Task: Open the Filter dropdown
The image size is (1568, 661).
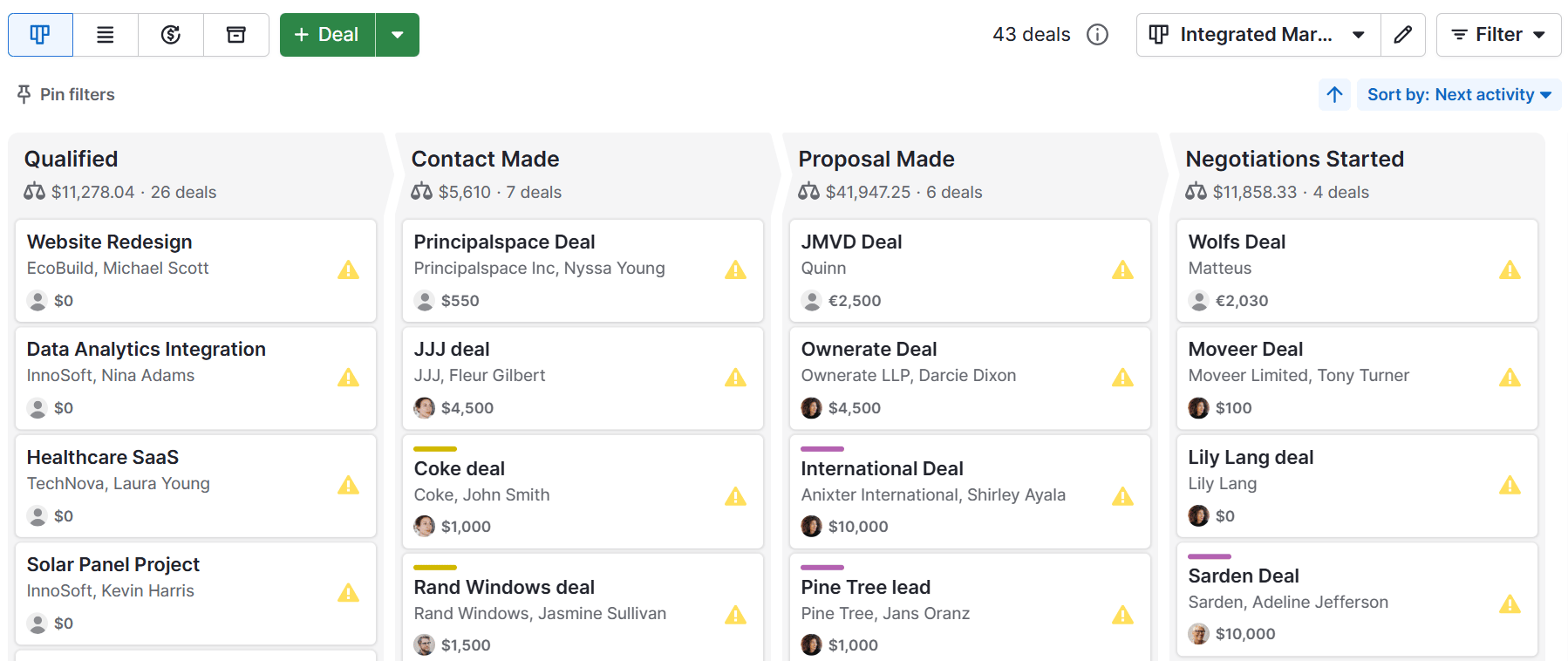Action: pos(1498,35)
